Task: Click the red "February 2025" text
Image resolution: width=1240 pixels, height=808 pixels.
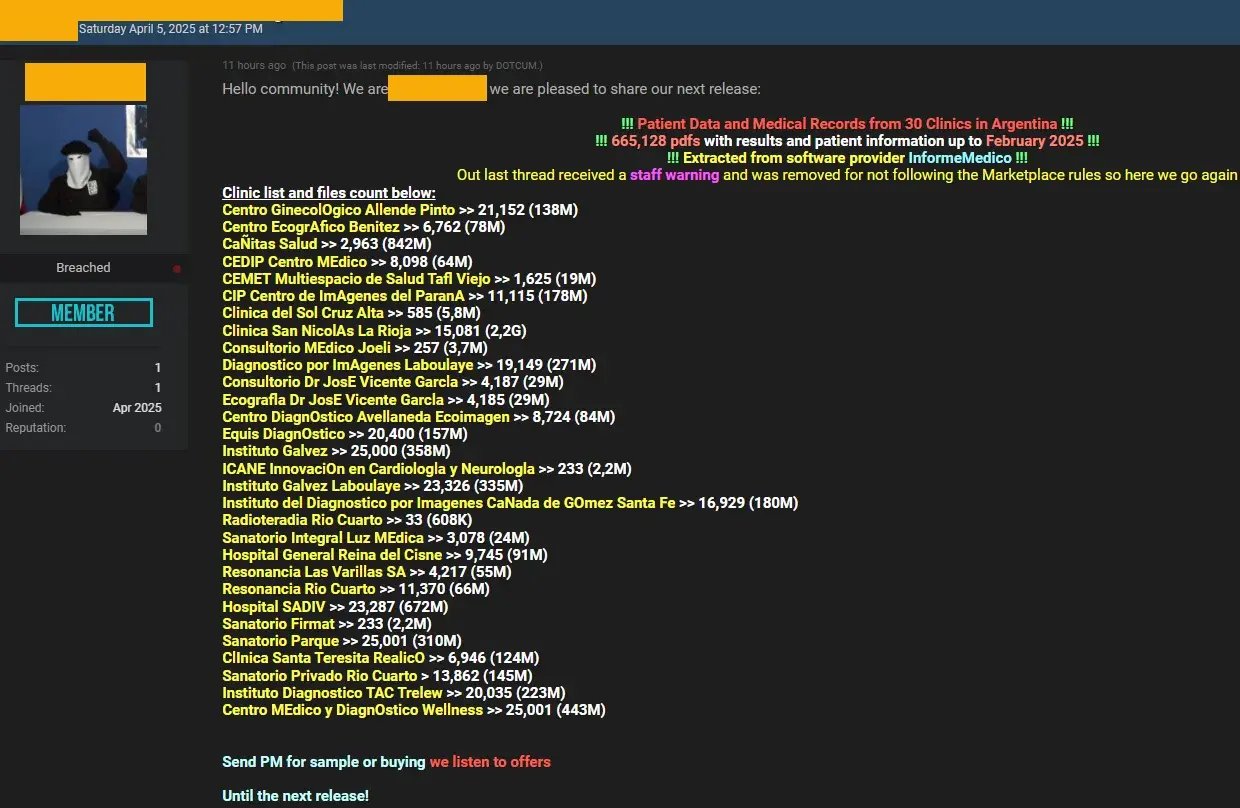Action: coord(1034,141)
